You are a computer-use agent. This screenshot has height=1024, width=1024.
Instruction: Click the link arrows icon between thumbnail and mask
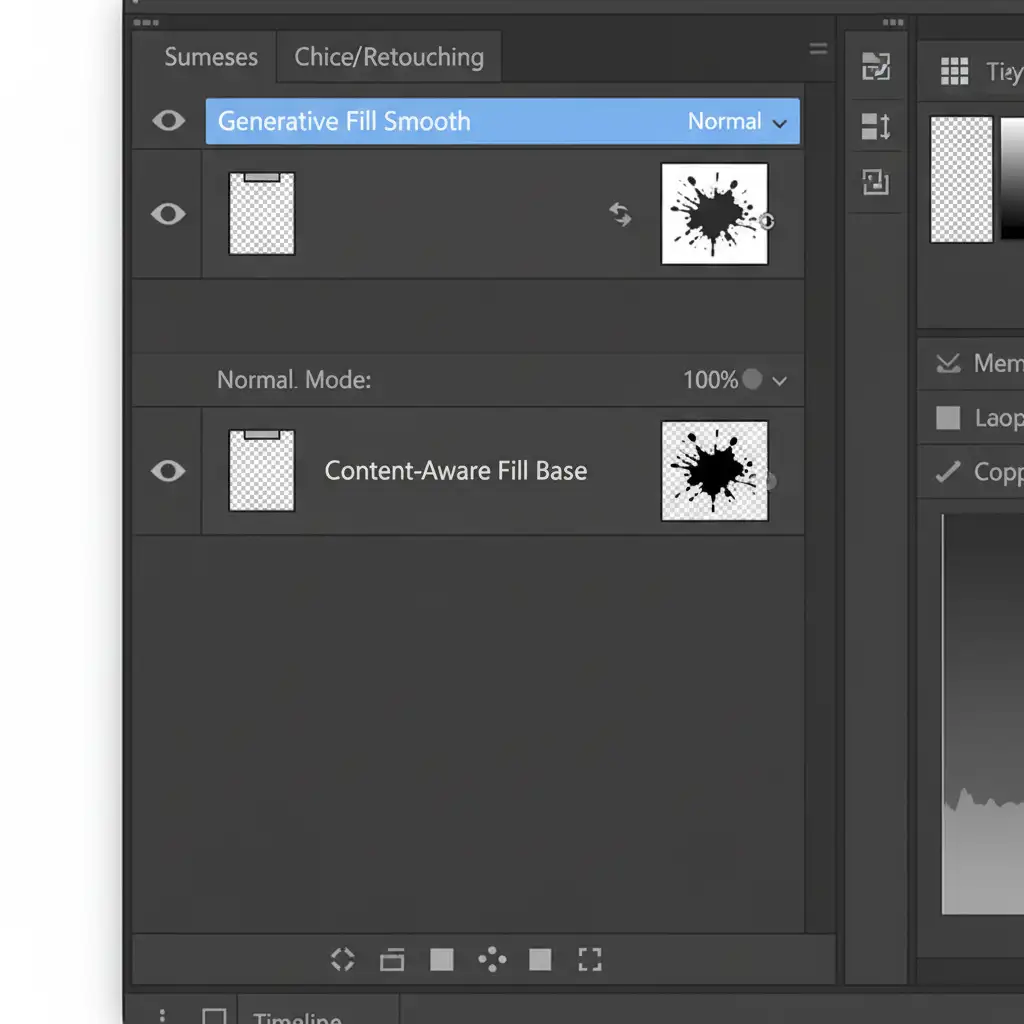coord(621,214)
